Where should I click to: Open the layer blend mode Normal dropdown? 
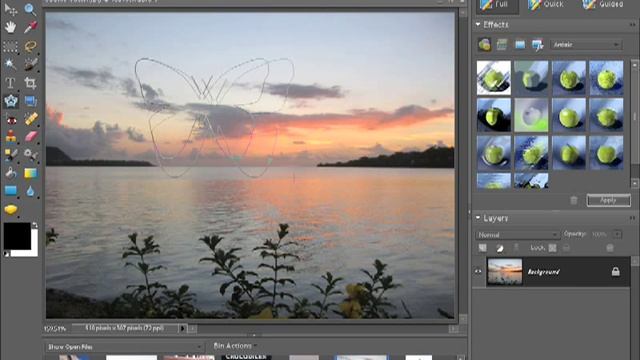[518, 235]
